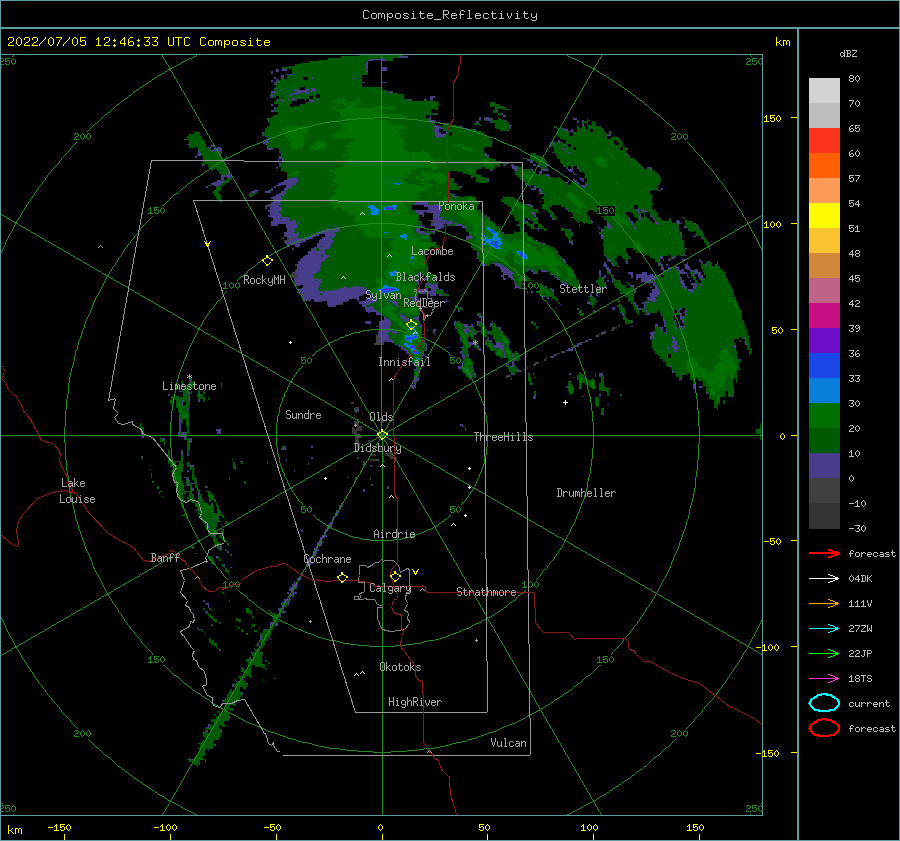Click the Vulcan city label
This screenshot has width=900, height=841.
tap(508, 743)
